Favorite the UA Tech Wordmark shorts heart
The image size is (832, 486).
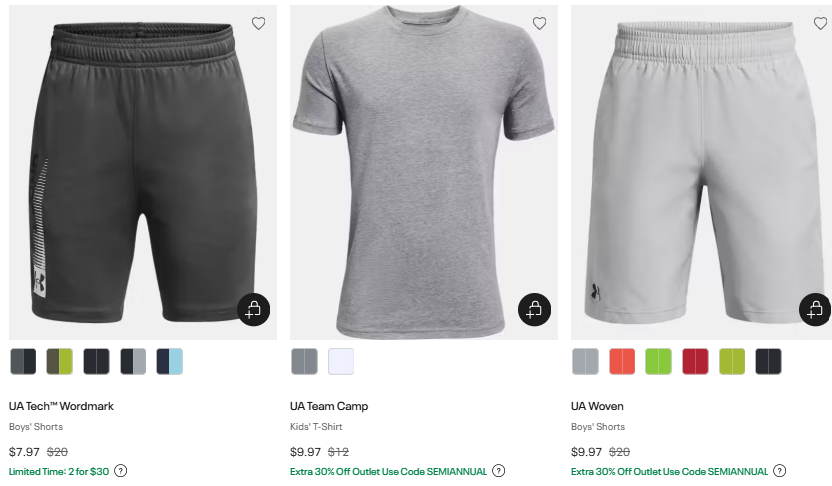tap(259, 23)
